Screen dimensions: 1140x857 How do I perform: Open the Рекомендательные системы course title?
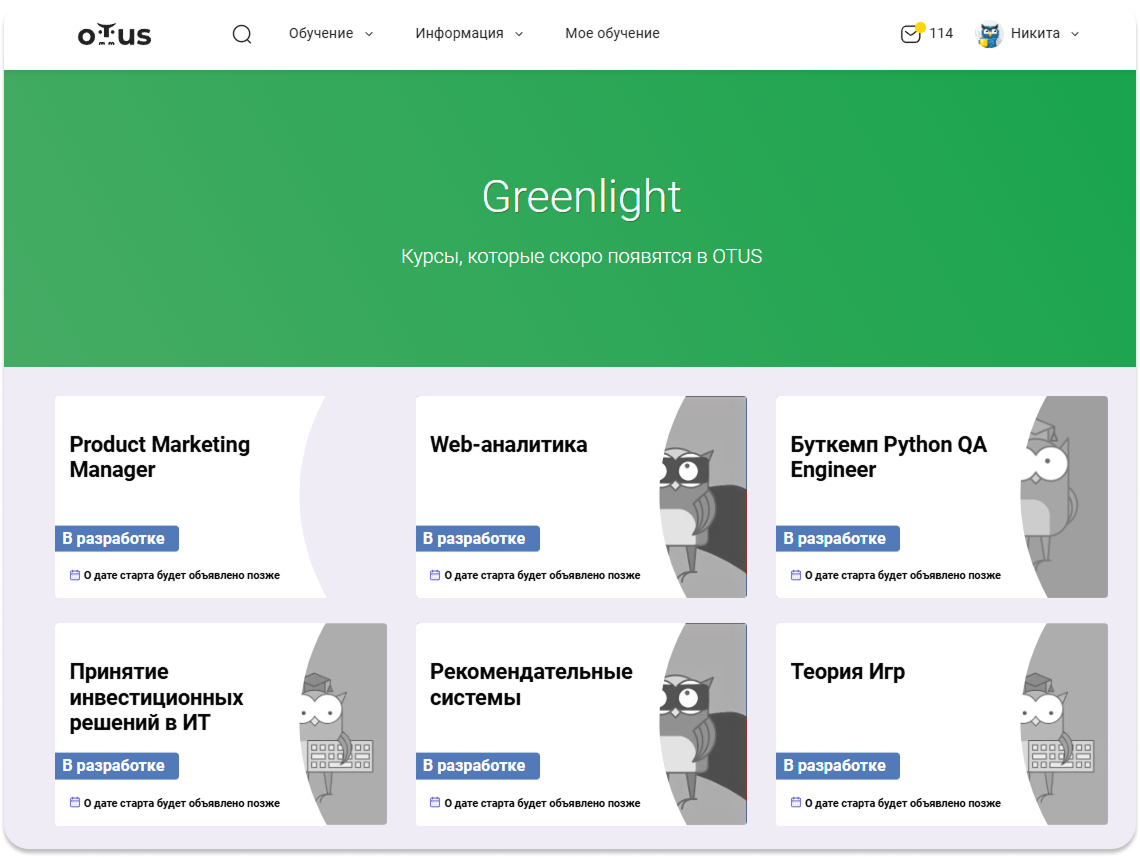tap(531, 684)
